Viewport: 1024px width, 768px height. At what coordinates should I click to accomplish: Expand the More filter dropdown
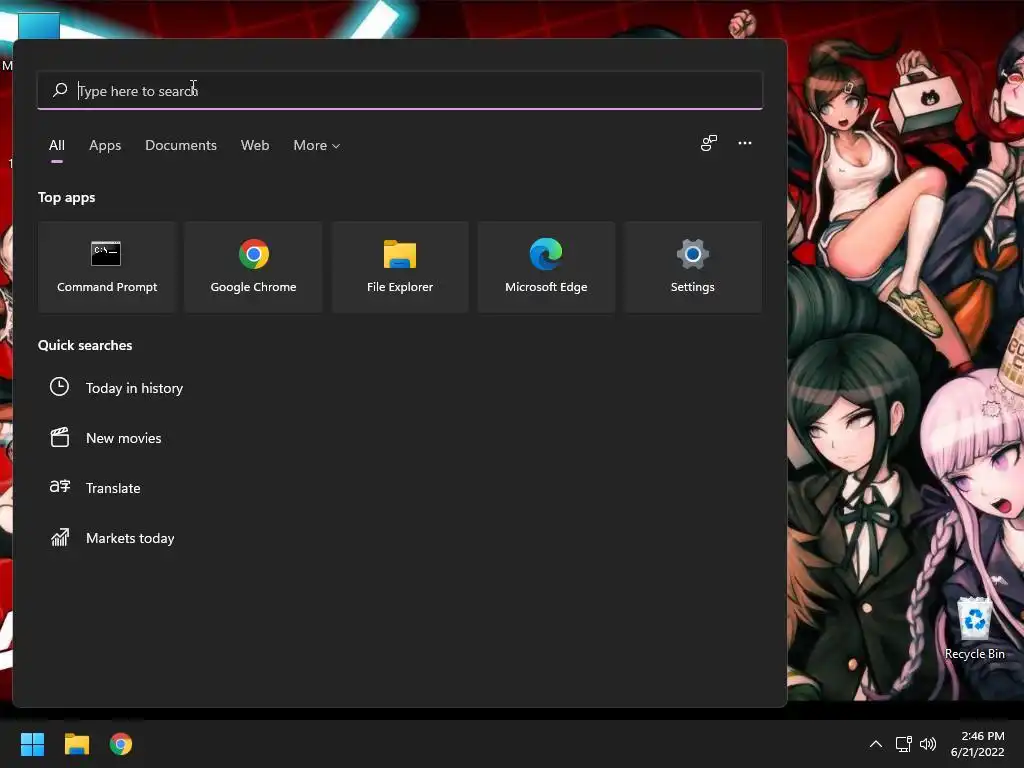click(317, 146)
